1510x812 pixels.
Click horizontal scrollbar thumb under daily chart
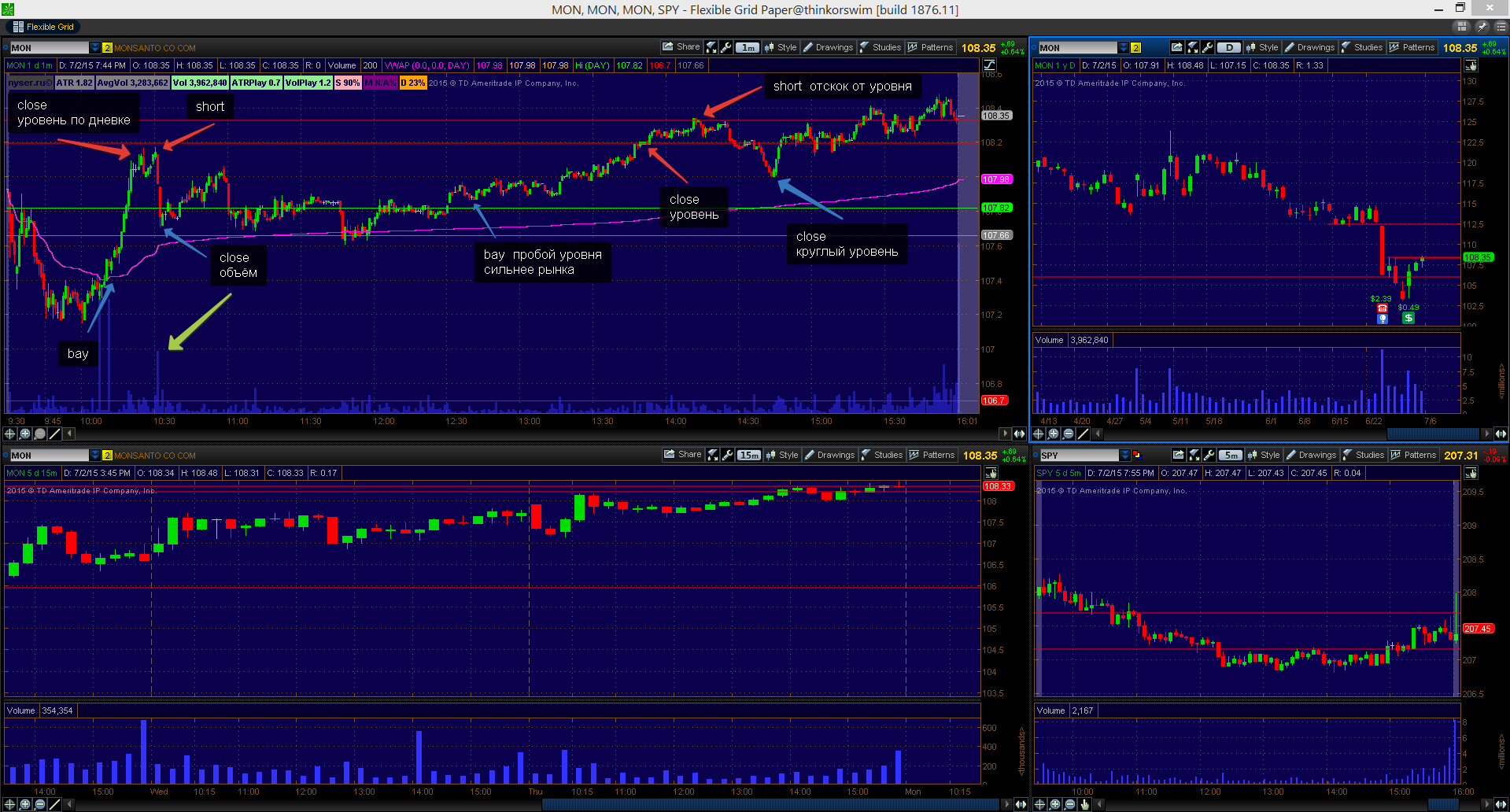pyautogui.click(x=1433, y=434)
